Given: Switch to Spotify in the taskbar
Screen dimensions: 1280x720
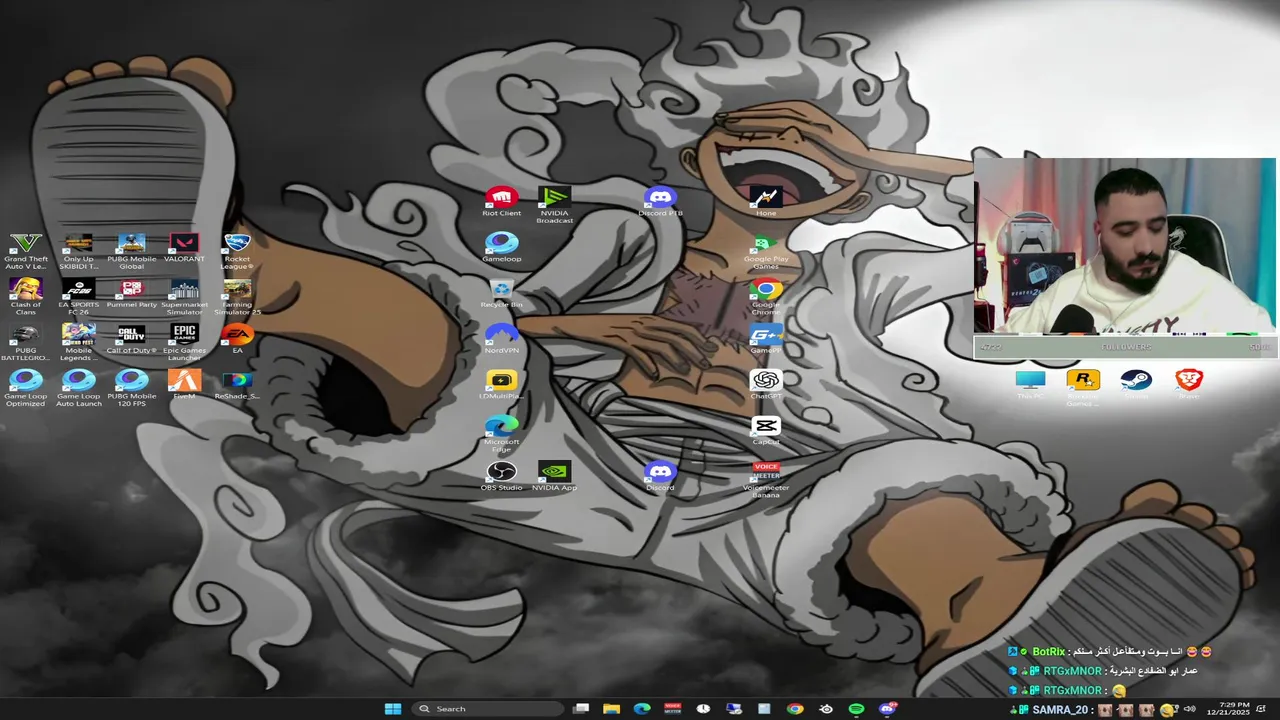Looking at the screenshot, I should pos(857,709).
